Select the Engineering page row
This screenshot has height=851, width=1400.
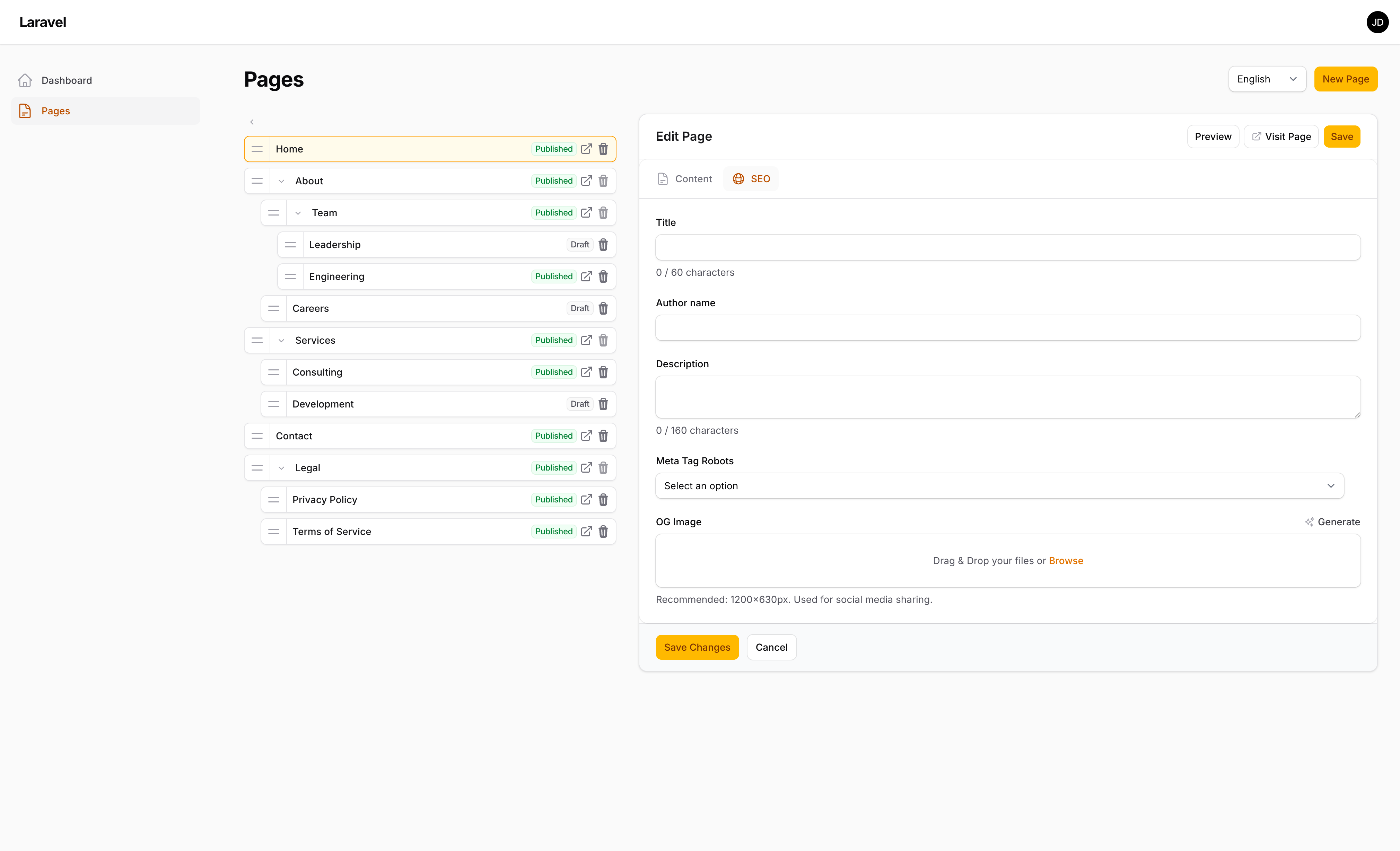[x=447, y=277]
